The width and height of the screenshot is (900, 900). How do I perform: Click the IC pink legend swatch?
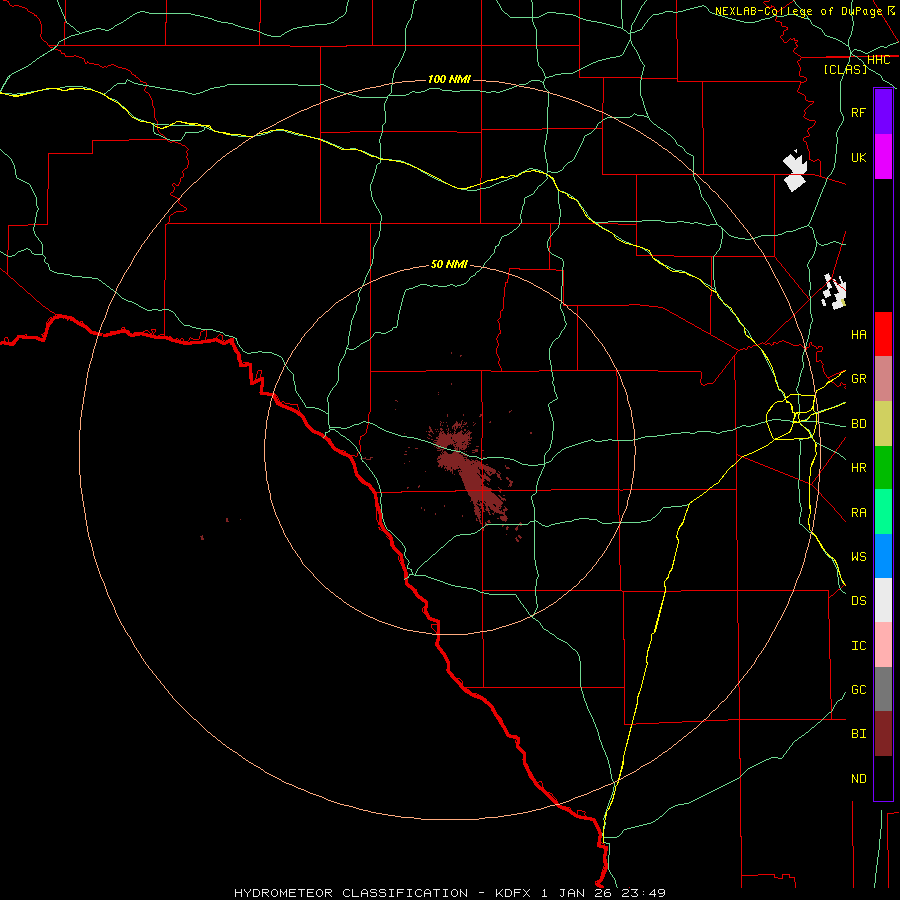click(883, 645)
